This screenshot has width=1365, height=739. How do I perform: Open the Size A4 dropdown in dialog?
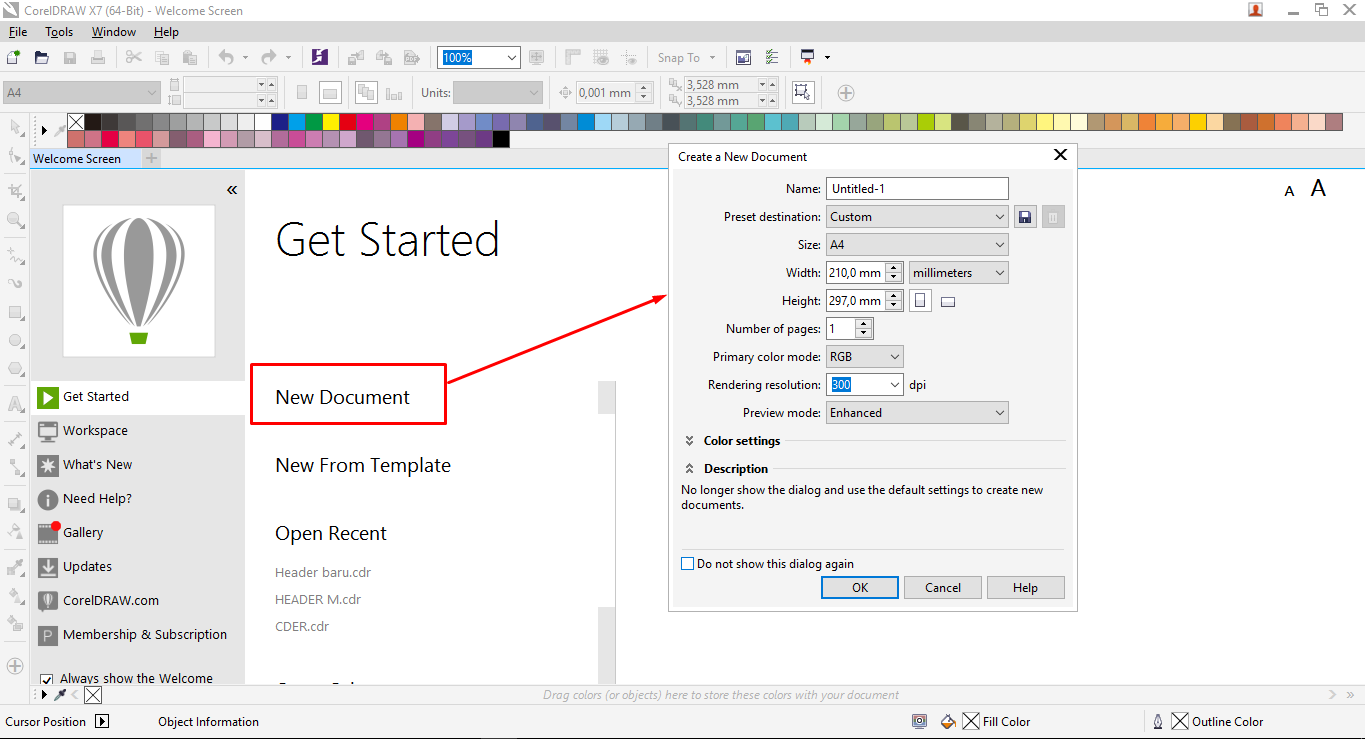[x=917, y=245]
